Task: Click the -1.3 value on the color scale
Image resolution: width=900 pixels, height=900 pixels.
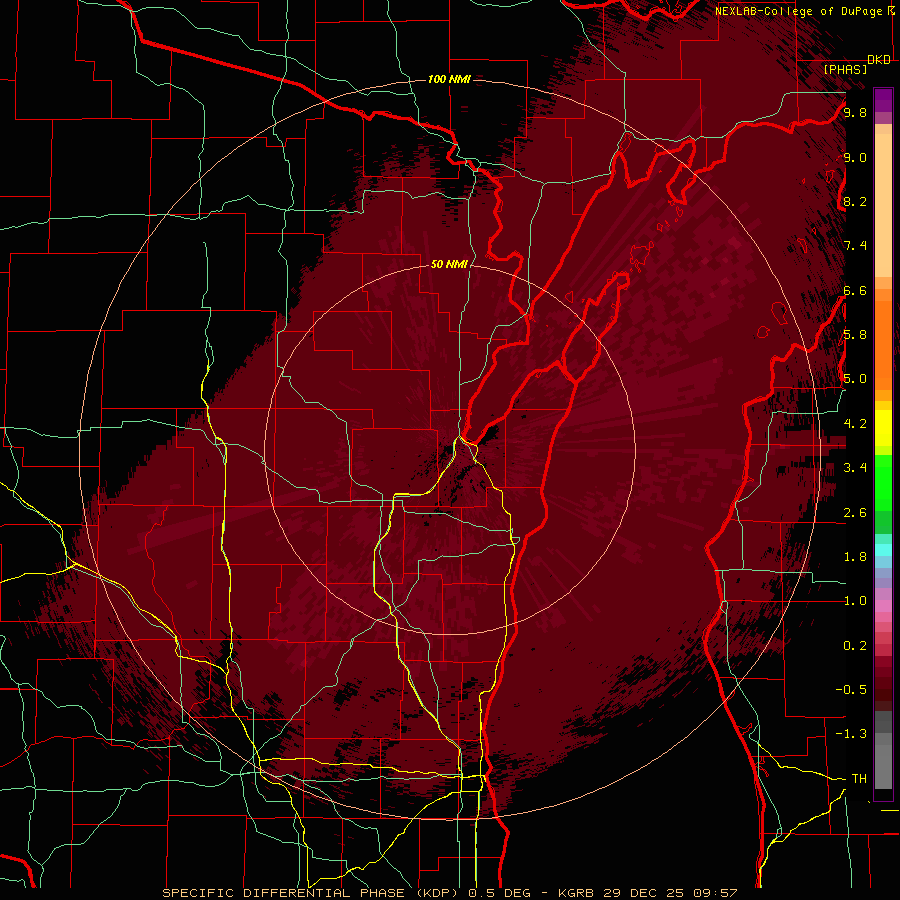Action: pos(851,734)
